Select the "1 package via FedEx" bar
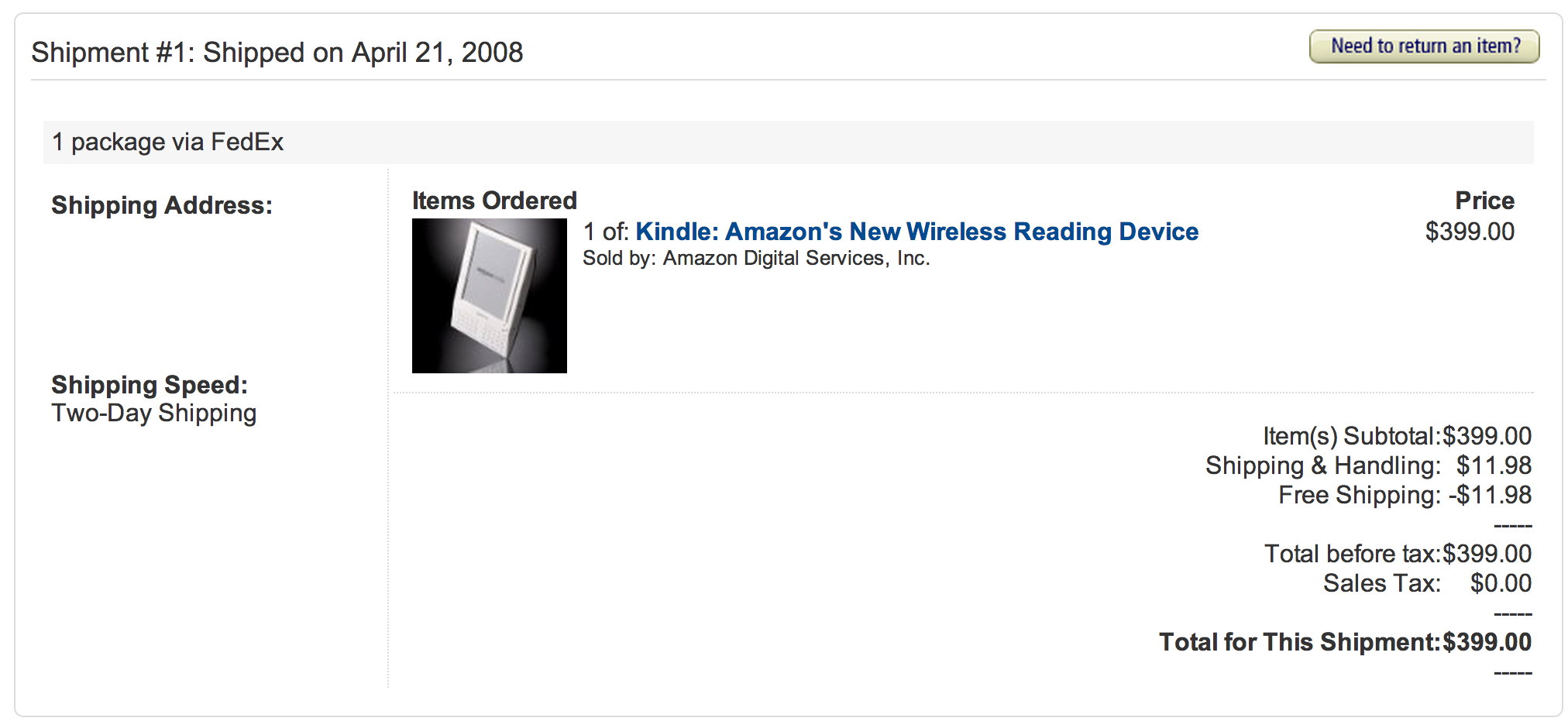 167,143
